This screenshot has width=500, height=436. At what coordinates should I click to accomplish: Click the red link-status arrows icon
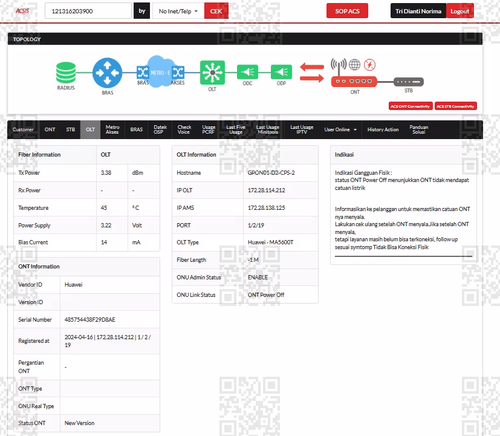pos(312,73)
